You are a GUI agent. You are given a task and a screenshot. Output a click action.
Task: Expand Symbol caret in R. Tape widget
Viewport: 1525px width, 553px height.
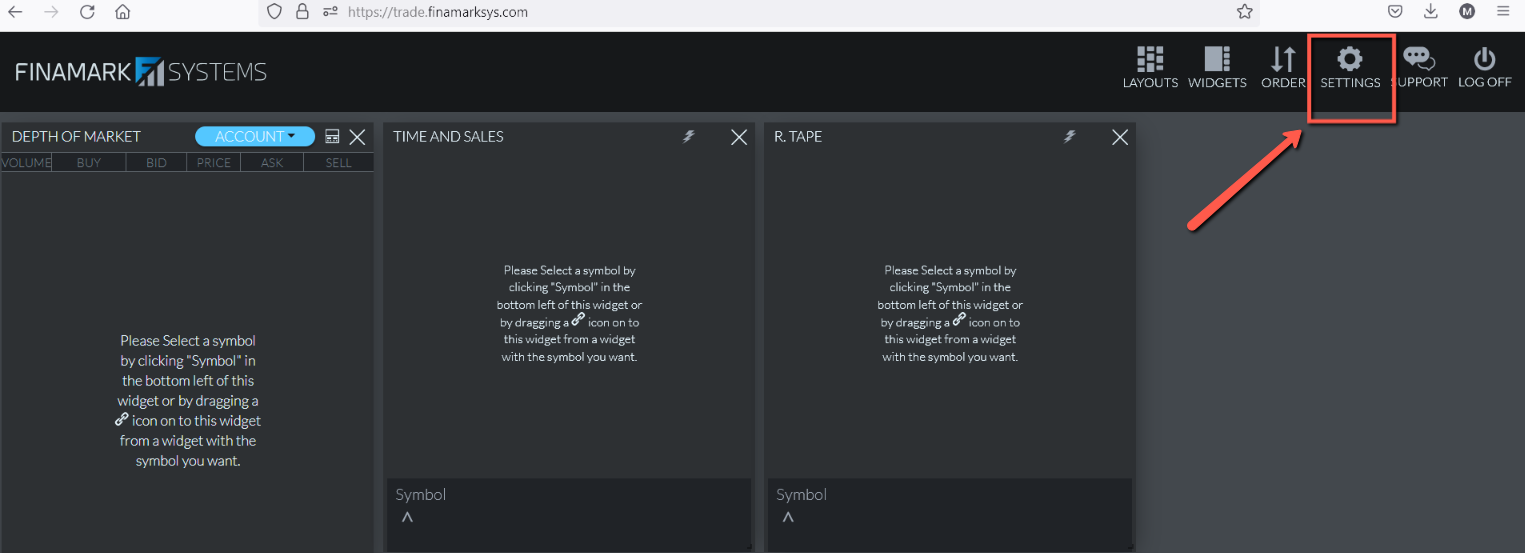(x=788, y=517)
